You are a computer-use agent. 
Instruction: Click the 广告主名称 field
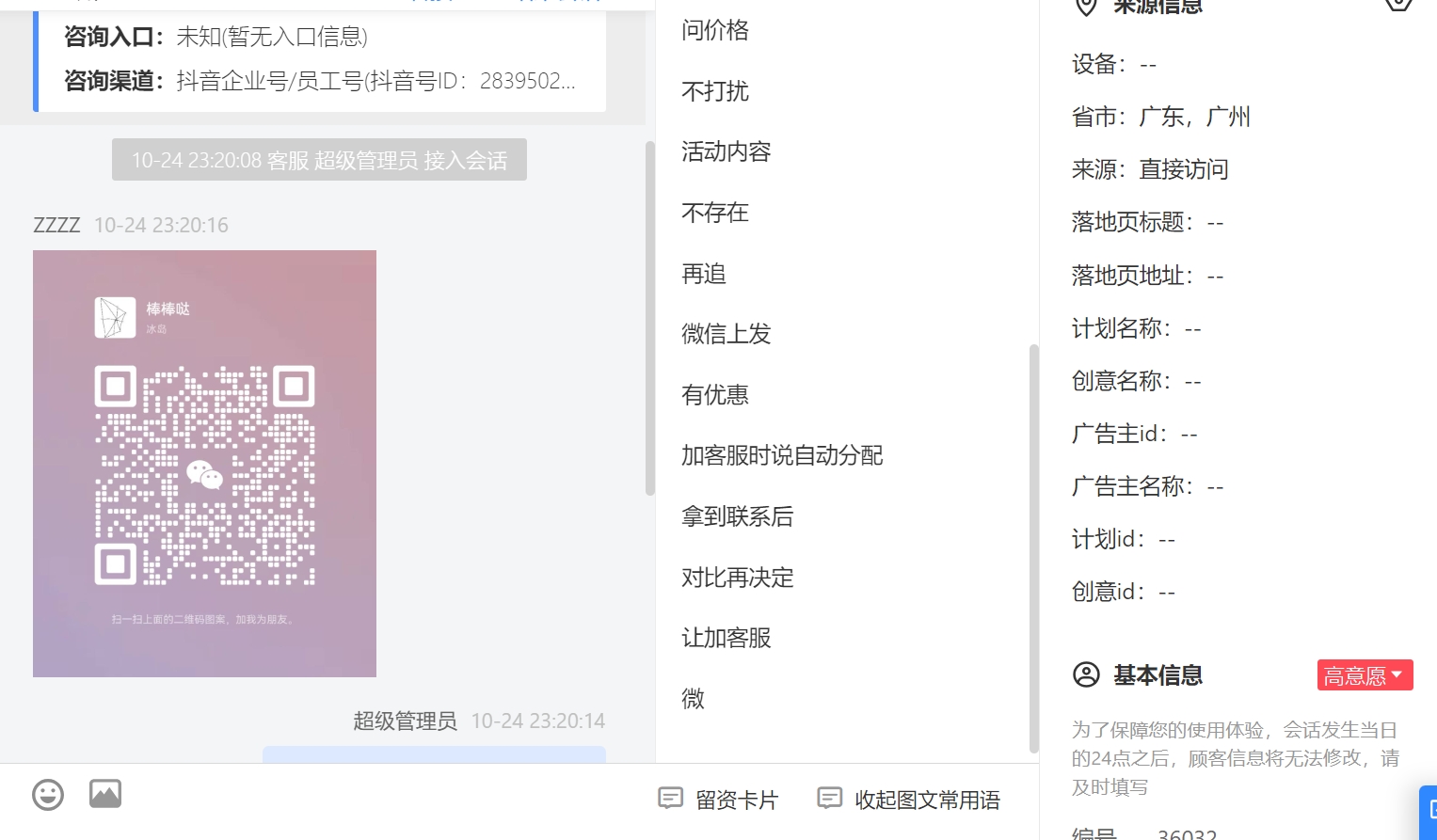click(1147, 486)
